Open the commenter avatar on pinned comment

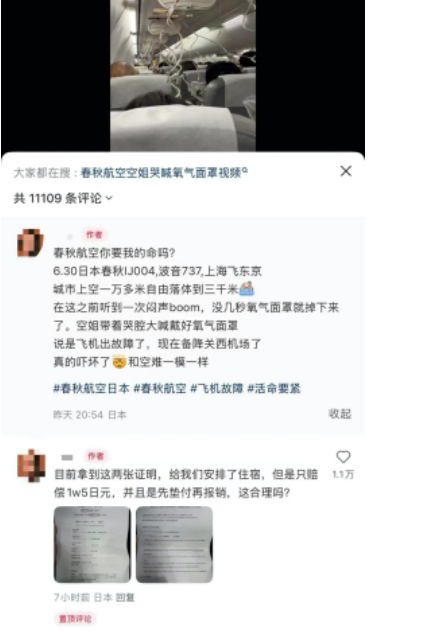click(31, 465)
